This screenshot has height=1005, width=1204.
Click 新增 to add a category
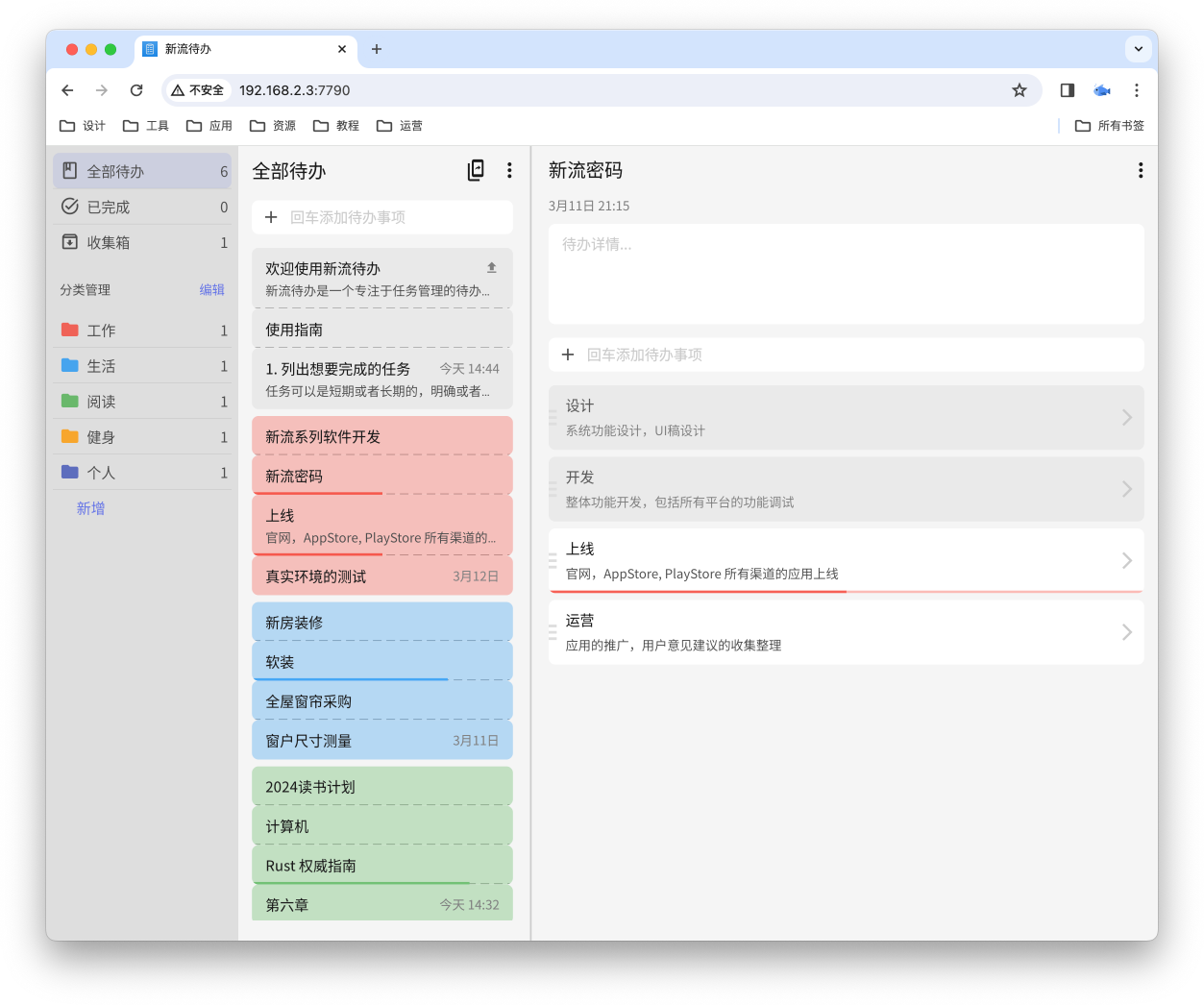click(x=91, y=508)
